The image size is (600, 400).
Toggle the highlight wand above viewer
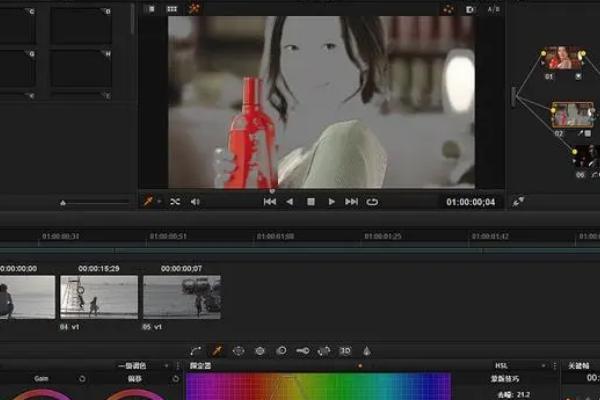tap(194, 8)
